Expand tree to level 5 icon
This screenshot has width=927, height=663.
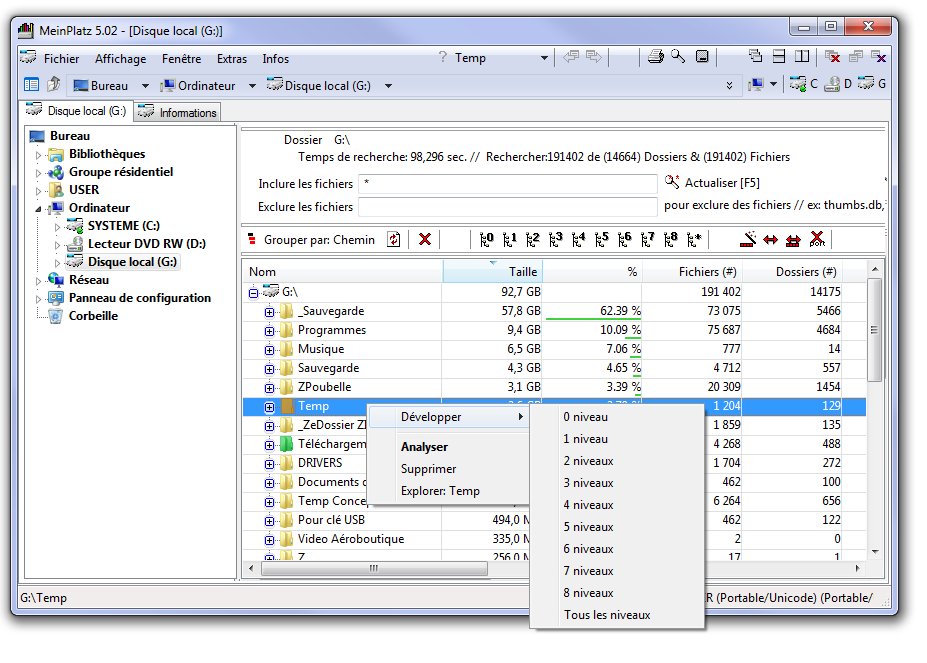coord(601,240)
